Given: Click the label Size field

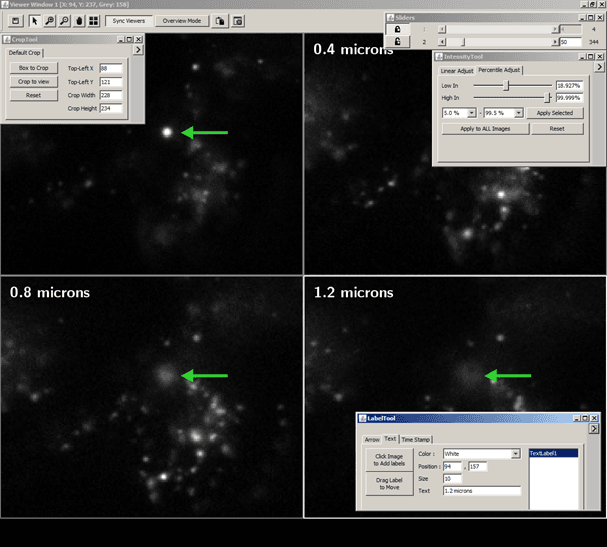Looking at the screenshot, I should 452,479.
